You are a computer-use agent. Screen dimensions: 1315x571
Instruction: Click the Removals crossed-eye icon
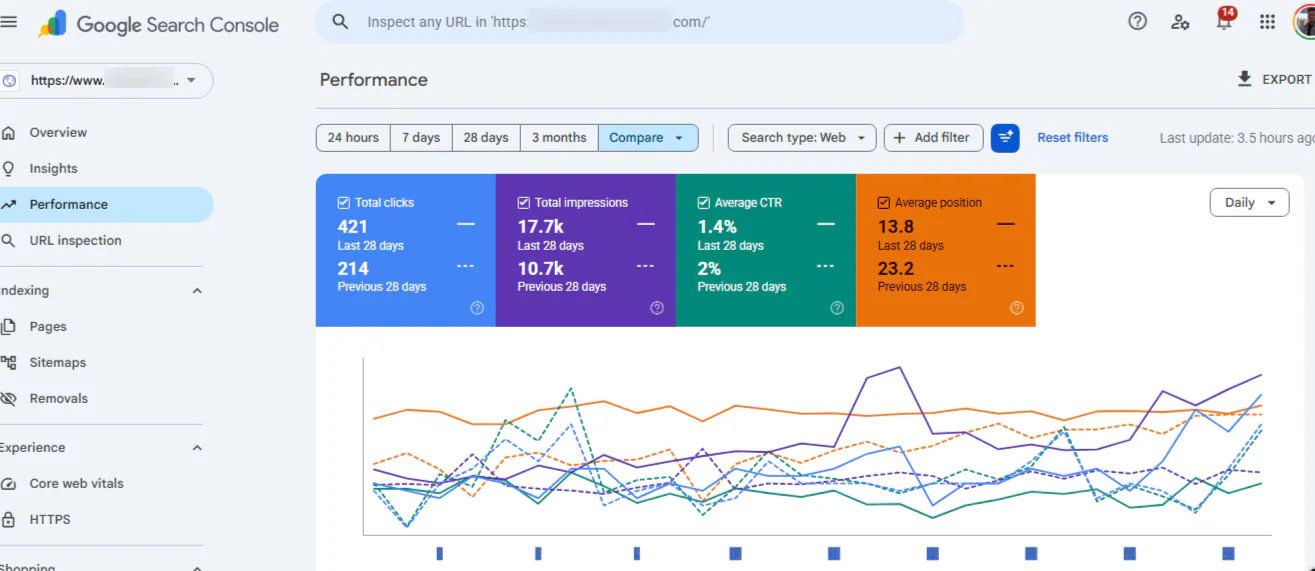9,398
